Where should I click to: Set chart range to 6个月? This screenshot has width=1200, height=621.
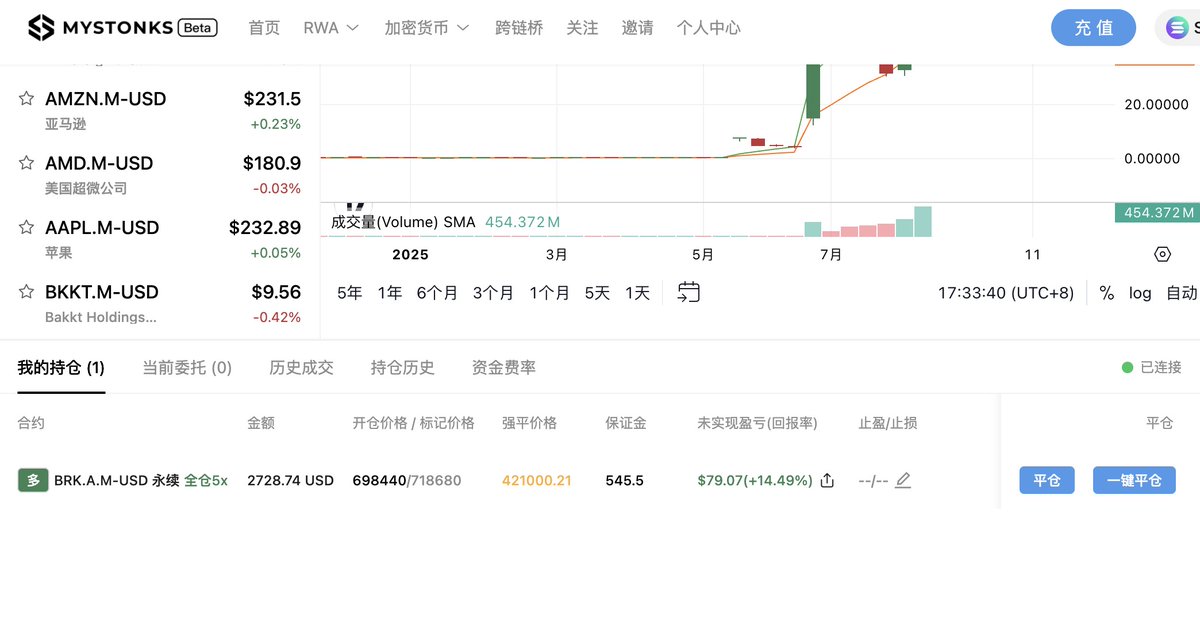[437, 293]
